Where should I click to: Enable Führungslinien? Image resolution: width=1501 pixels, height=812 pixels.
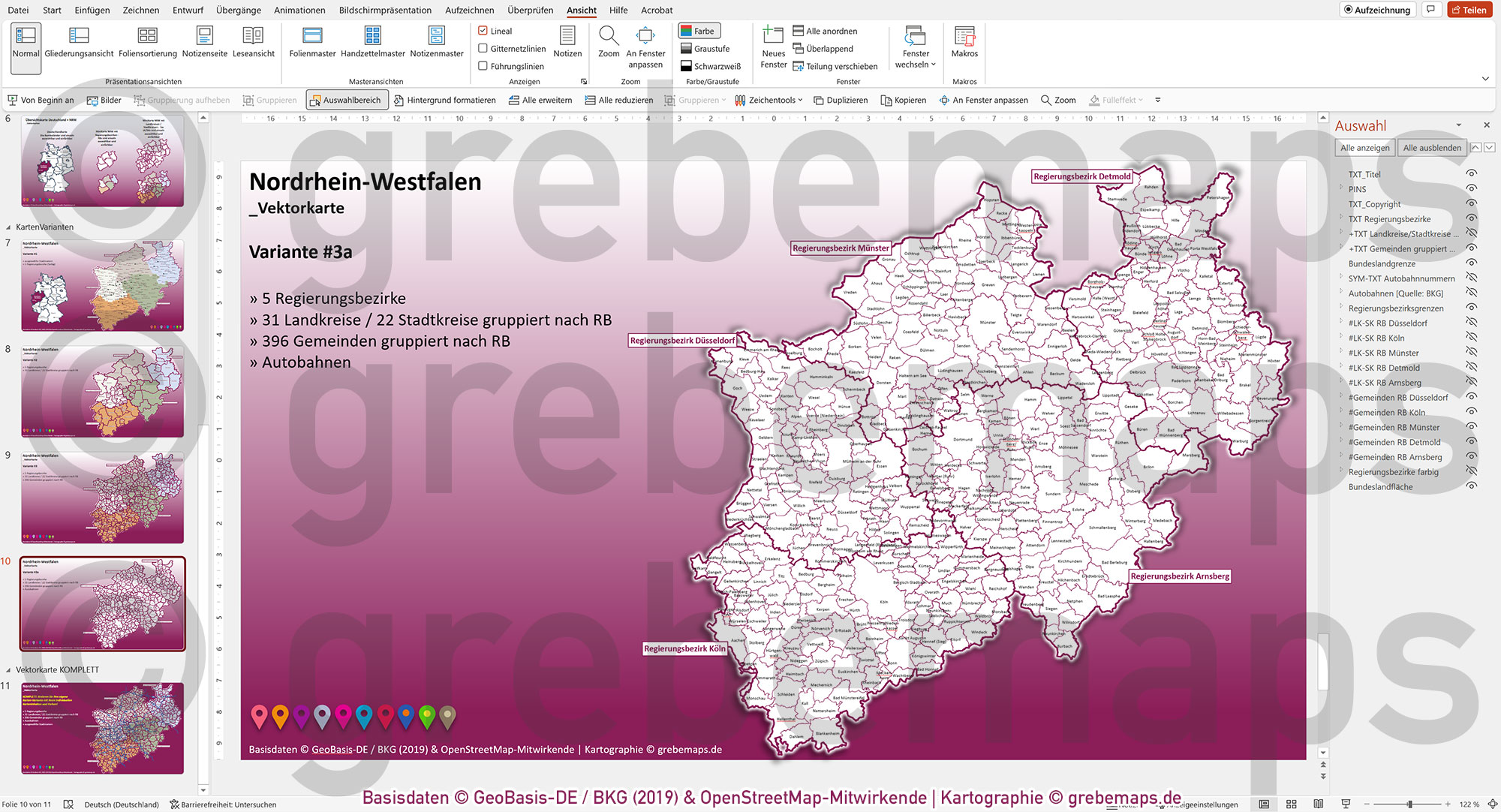click(x=483, y=65)
